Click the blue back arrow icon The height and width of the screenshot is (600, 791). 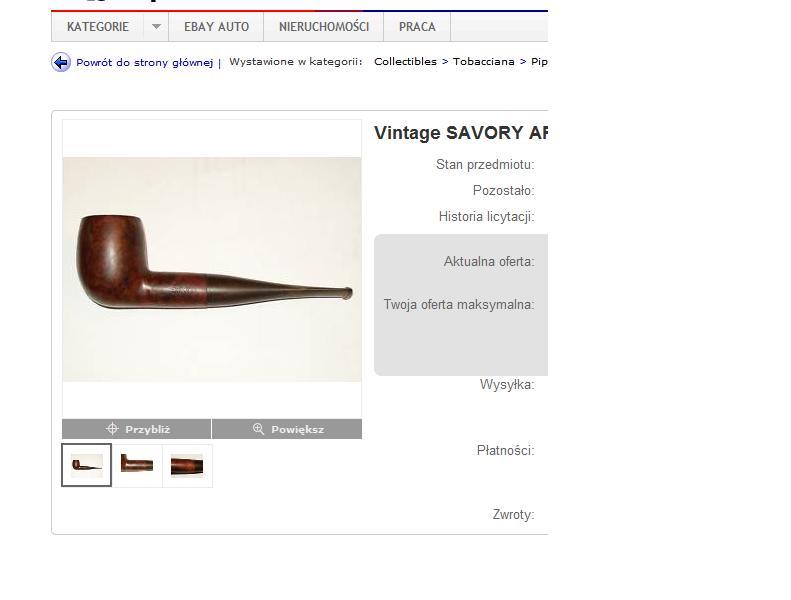(61, 62)
